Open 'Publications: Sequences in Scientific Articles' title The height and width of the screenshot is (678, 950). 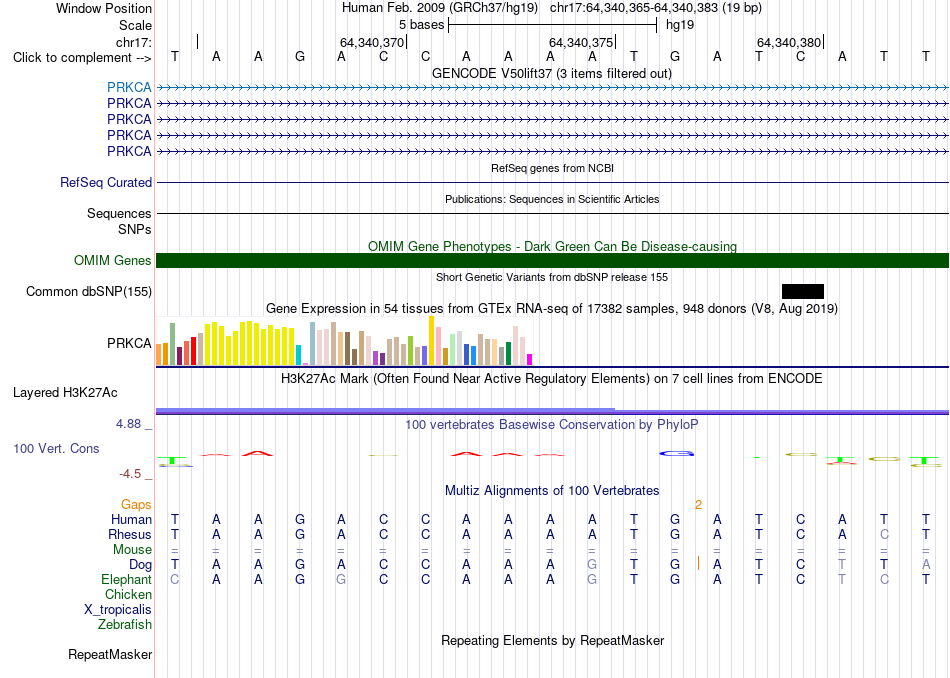point(552,199)
